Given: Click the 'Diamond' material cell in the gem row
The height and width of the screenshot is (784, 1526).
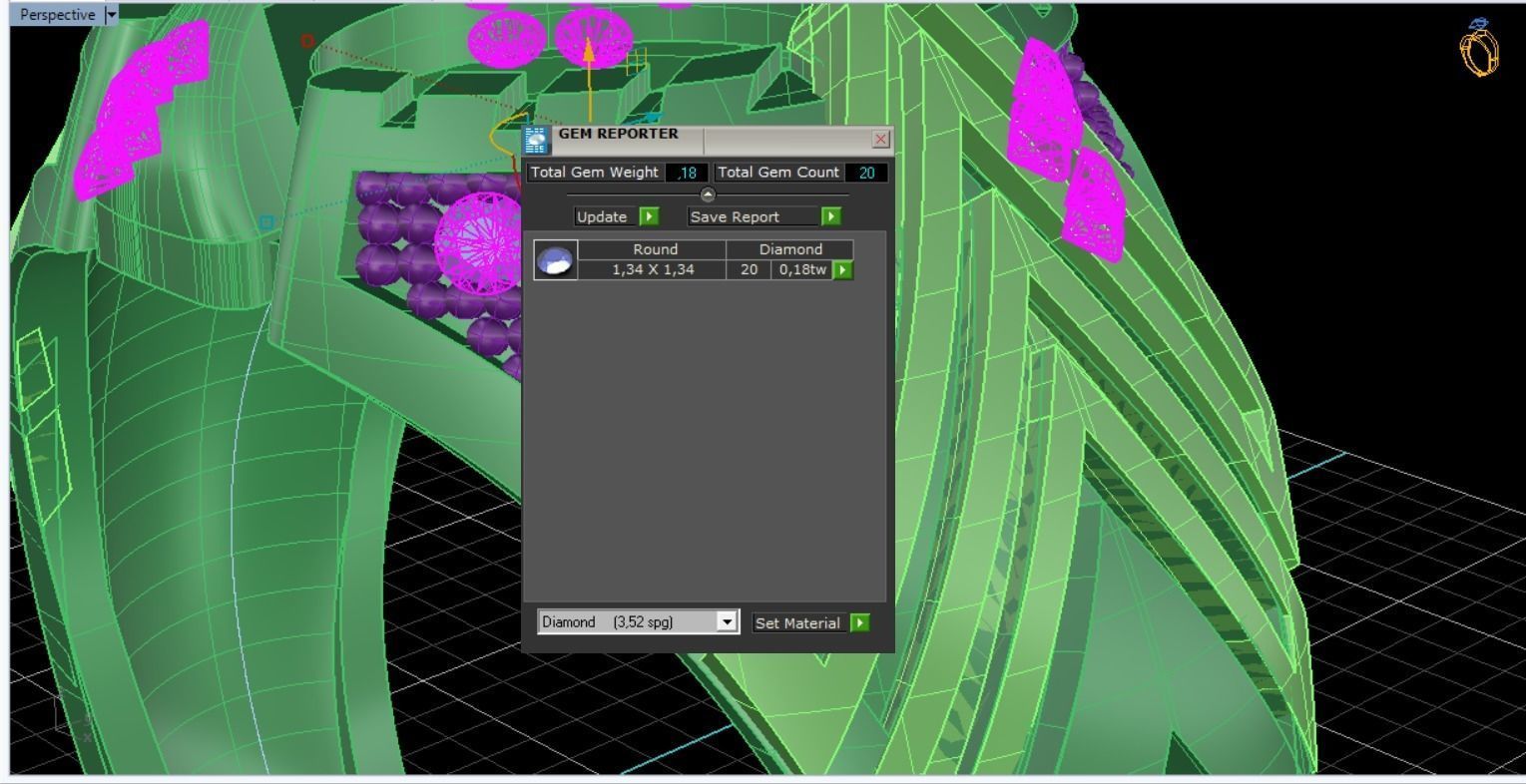Looking at the screenshot, I should (x=790, y=249).
